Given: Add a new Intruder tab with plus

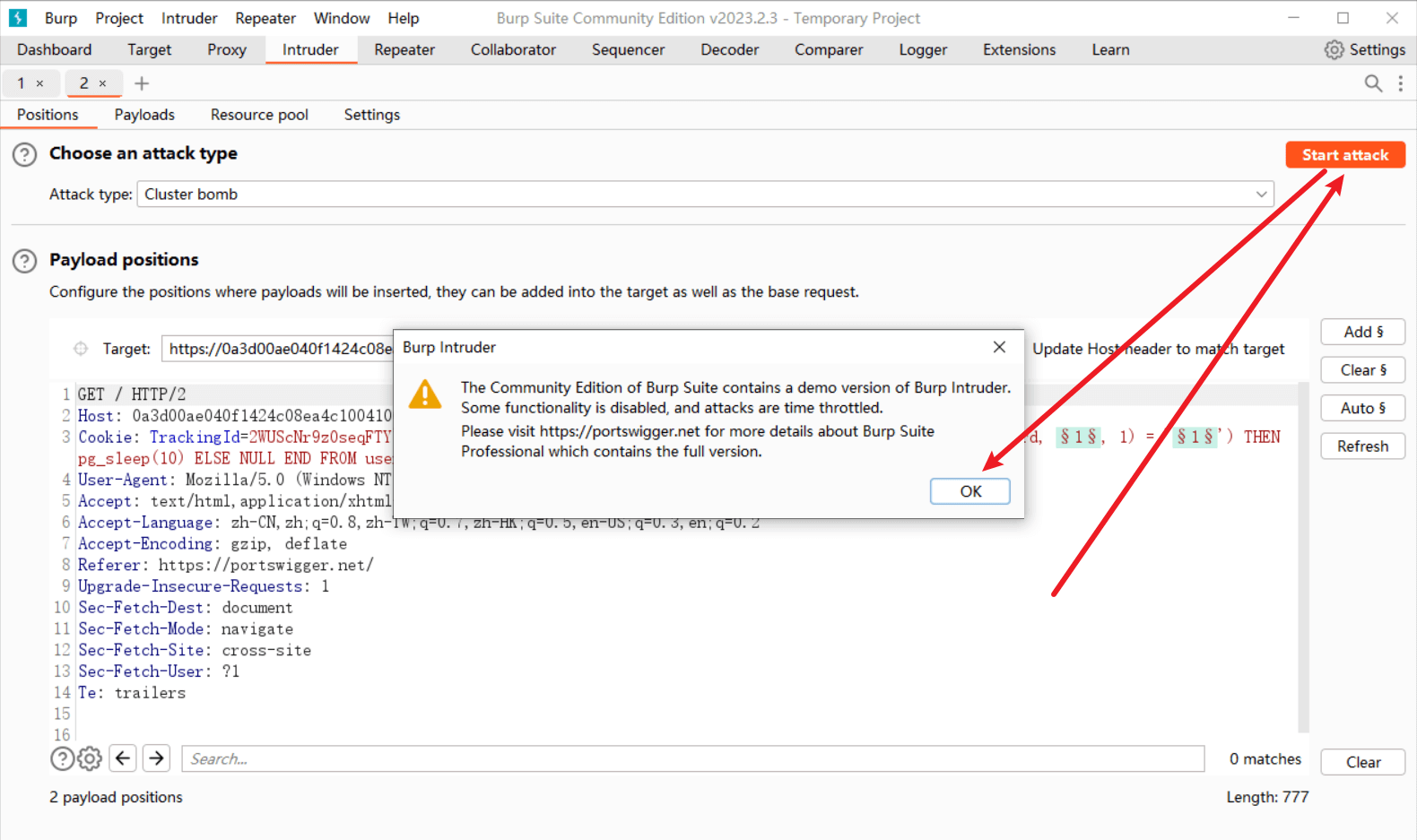Looking at the screenshot, I should coord(142,83).
